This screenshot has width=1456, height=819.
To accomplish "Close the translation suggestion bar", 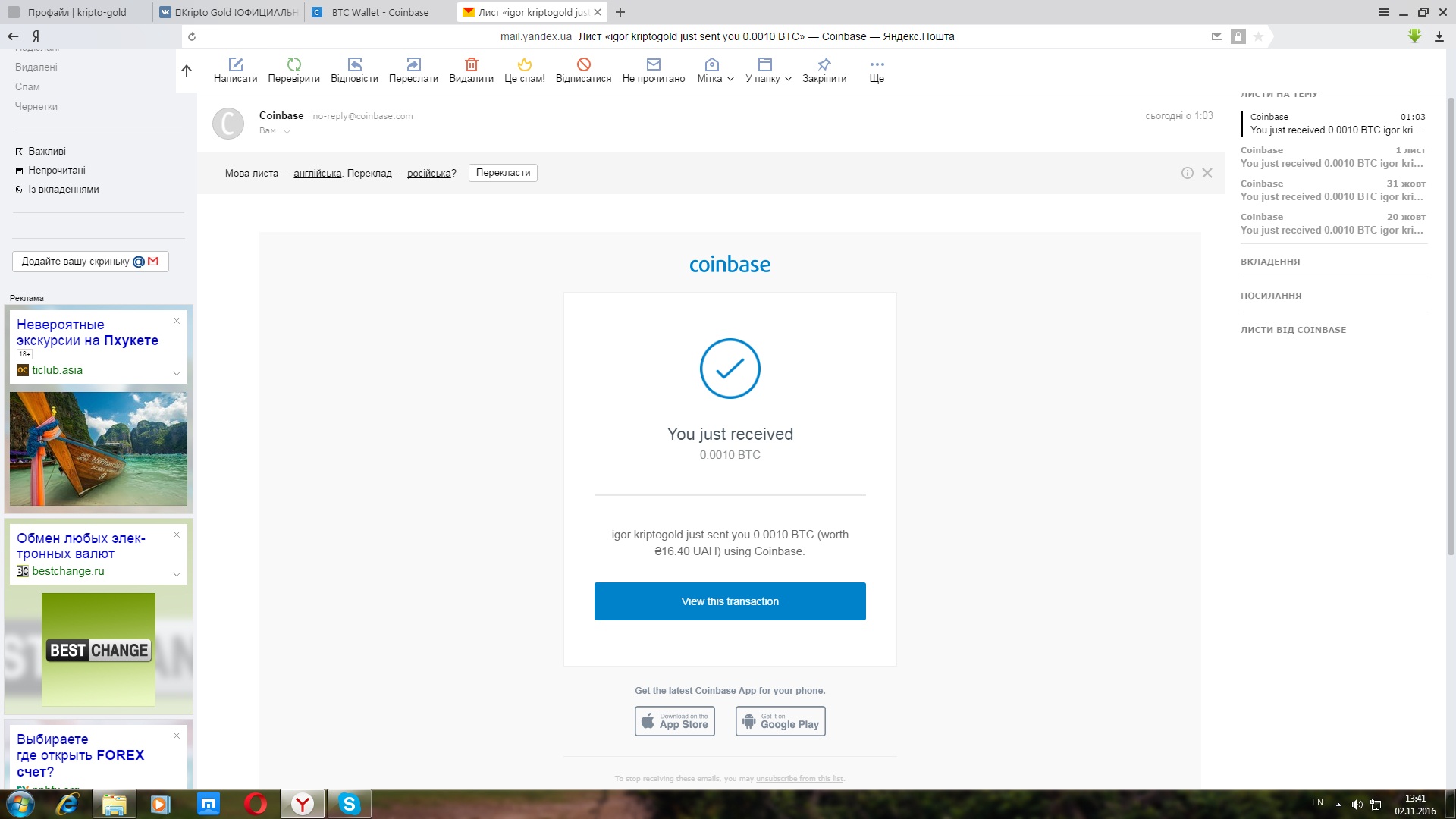I will [x=1207, y=173].
